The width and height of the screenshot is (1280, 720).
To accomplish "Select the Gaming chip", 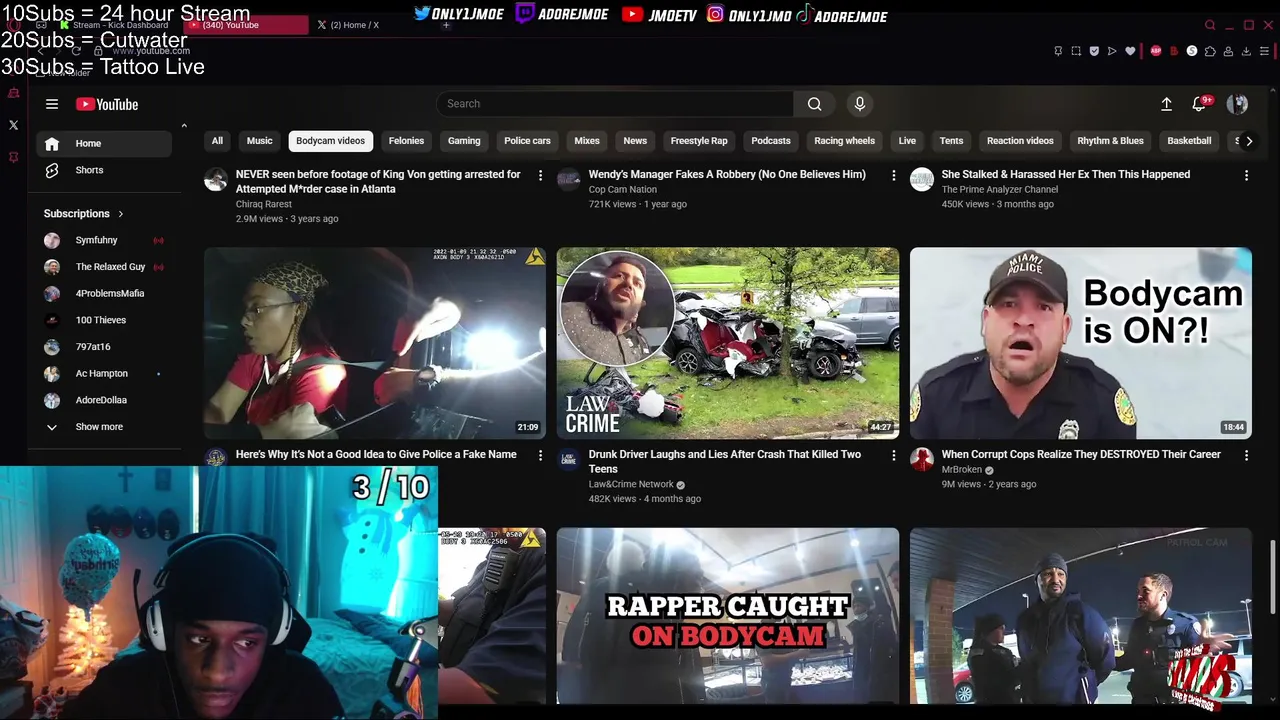I will pyautogui.click(x=464, y=141).
